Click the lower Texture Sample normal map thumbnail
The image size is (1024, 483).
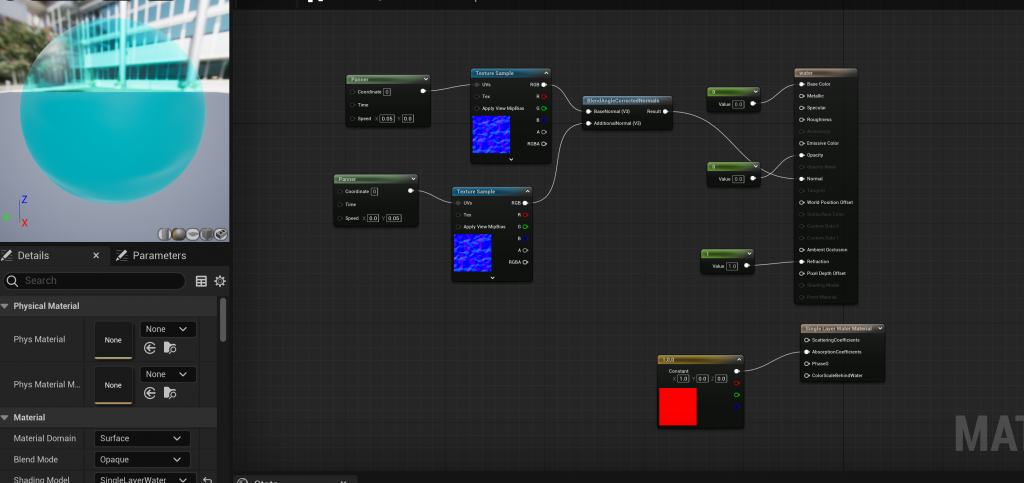pos(472,253)
